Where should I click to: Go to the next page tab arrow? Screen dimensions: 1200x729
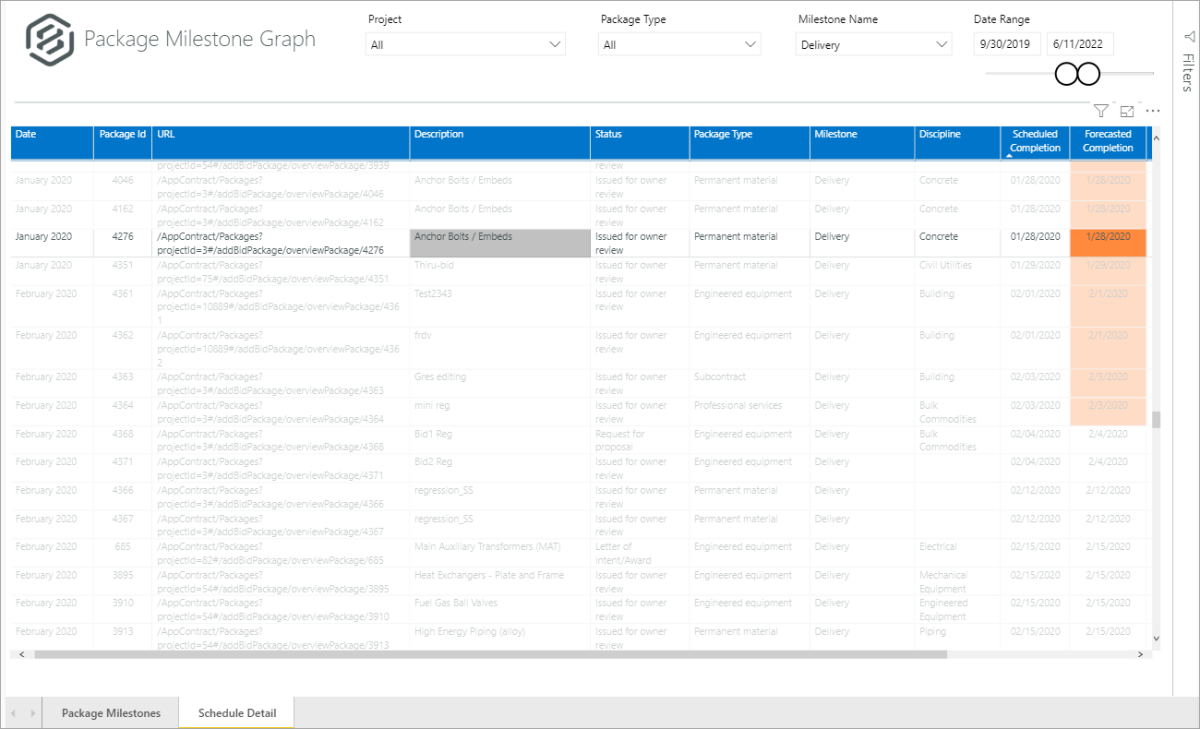click(x=33, y=713)
